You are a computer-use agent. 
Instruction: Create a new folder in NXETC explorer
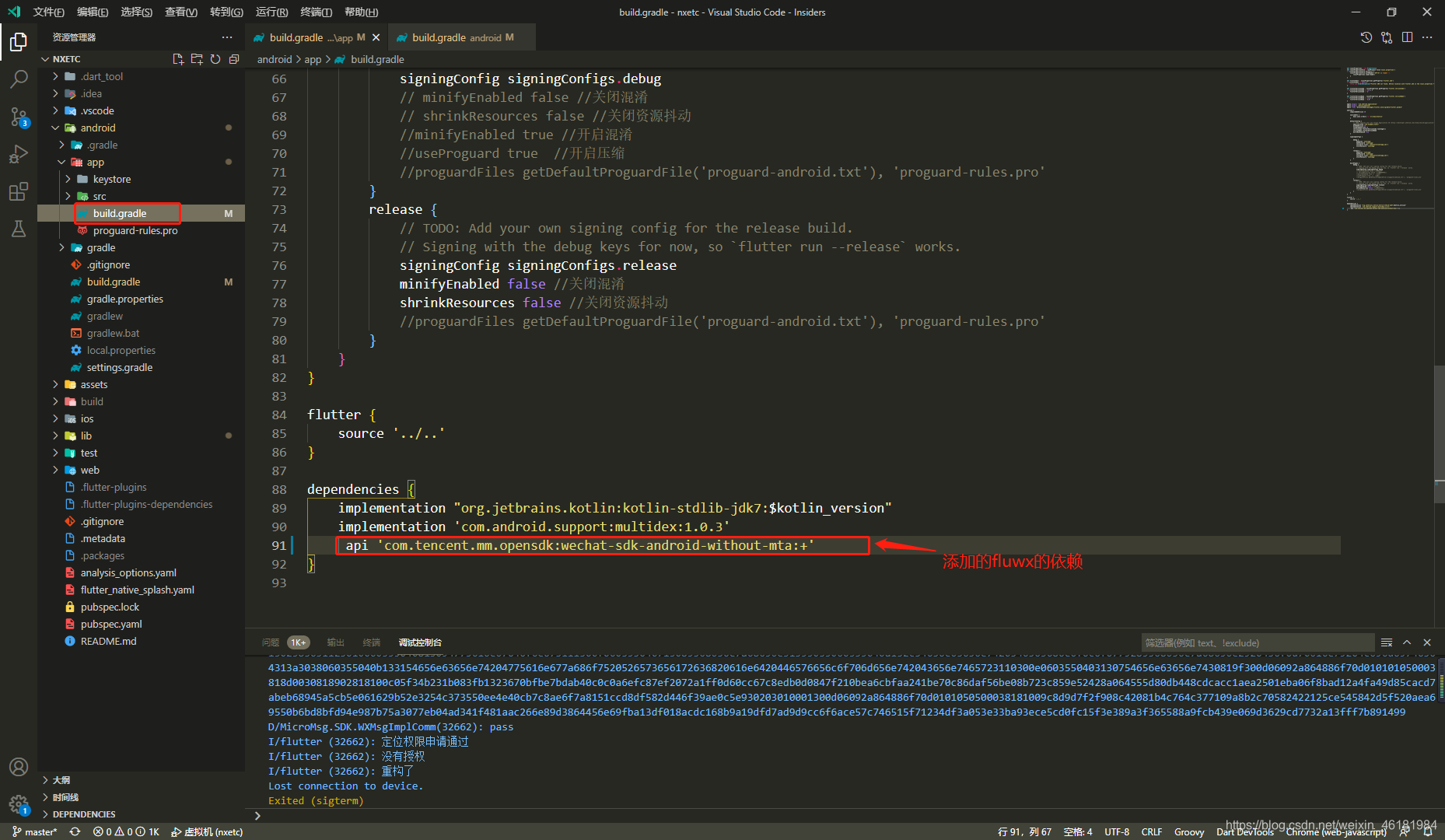click(197, 59)
